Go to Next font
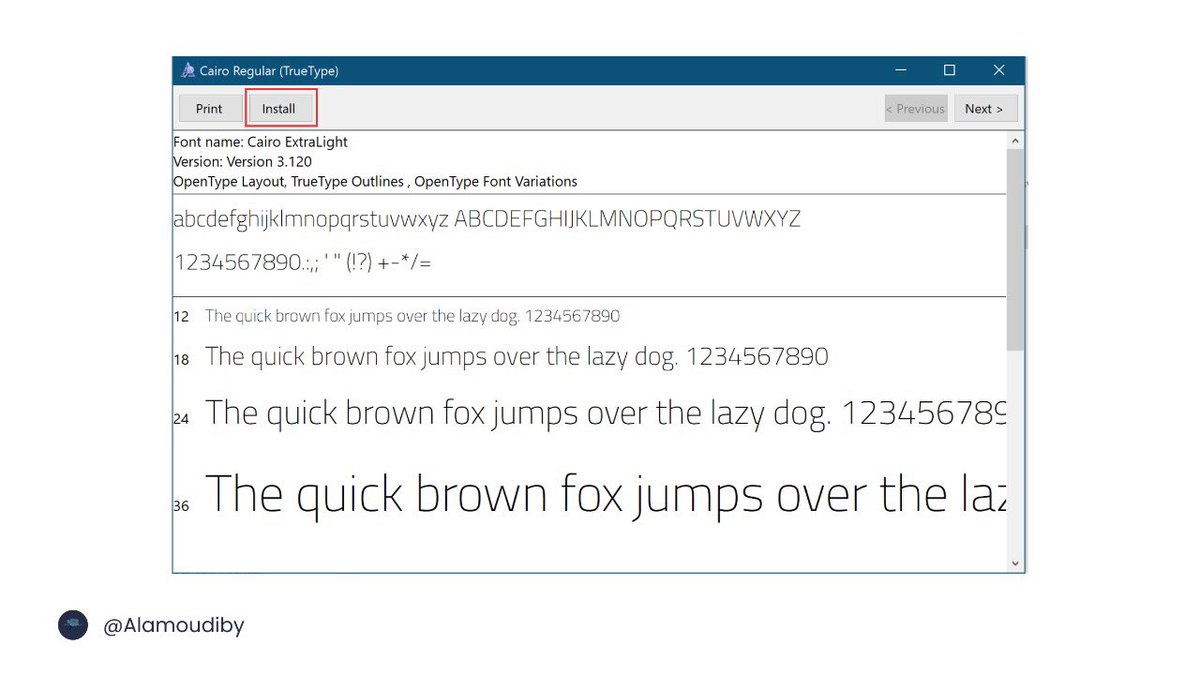The image size is (1200, 675). [985, 108]
